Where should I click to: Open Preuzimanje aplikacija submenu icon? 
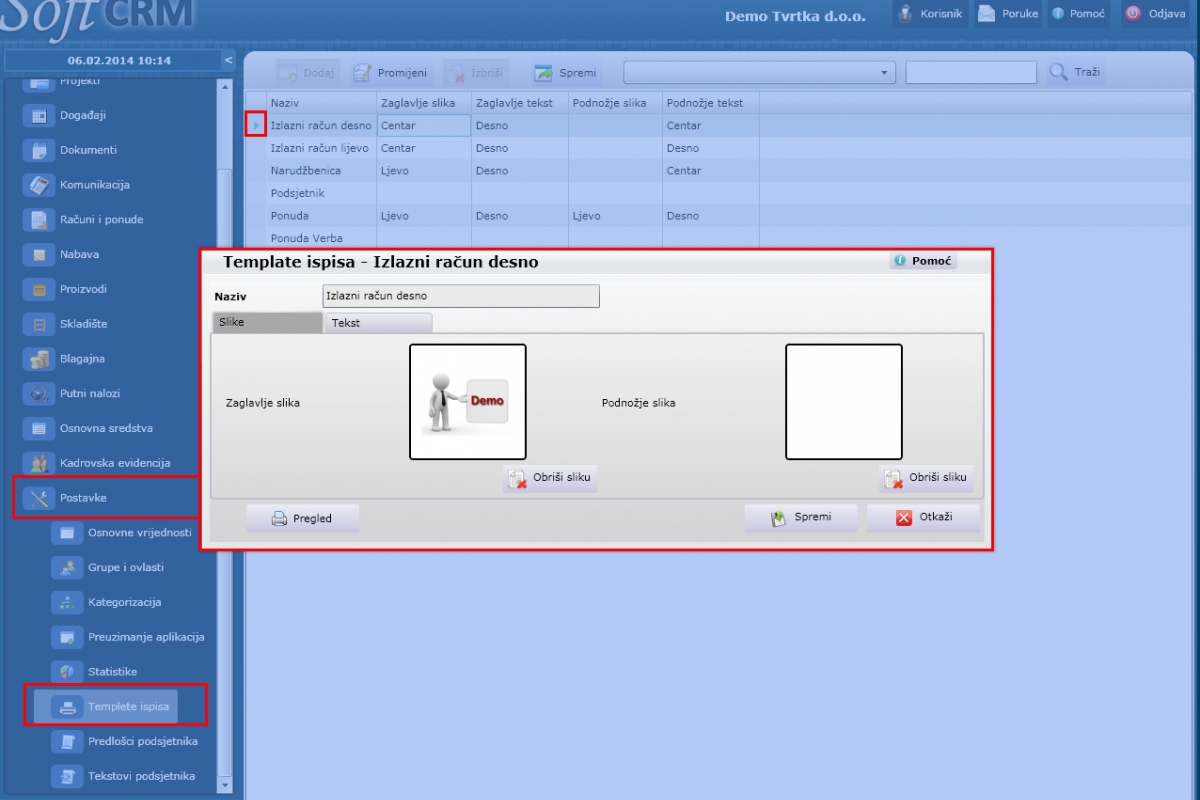pyautogui.click(x=68, y=637)
